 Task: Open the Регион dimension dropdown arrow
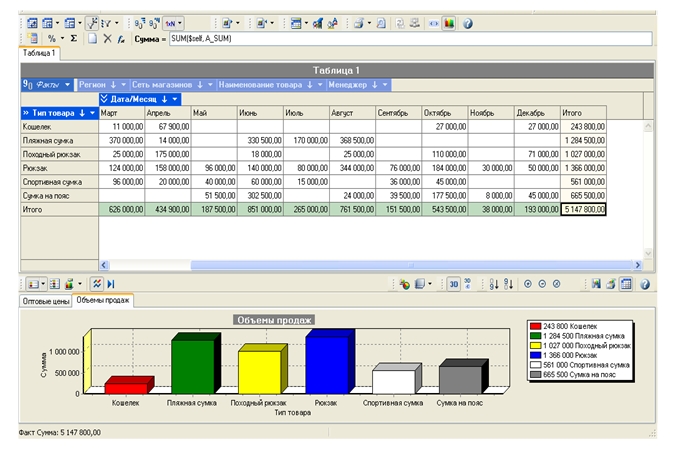coord(123,85)
